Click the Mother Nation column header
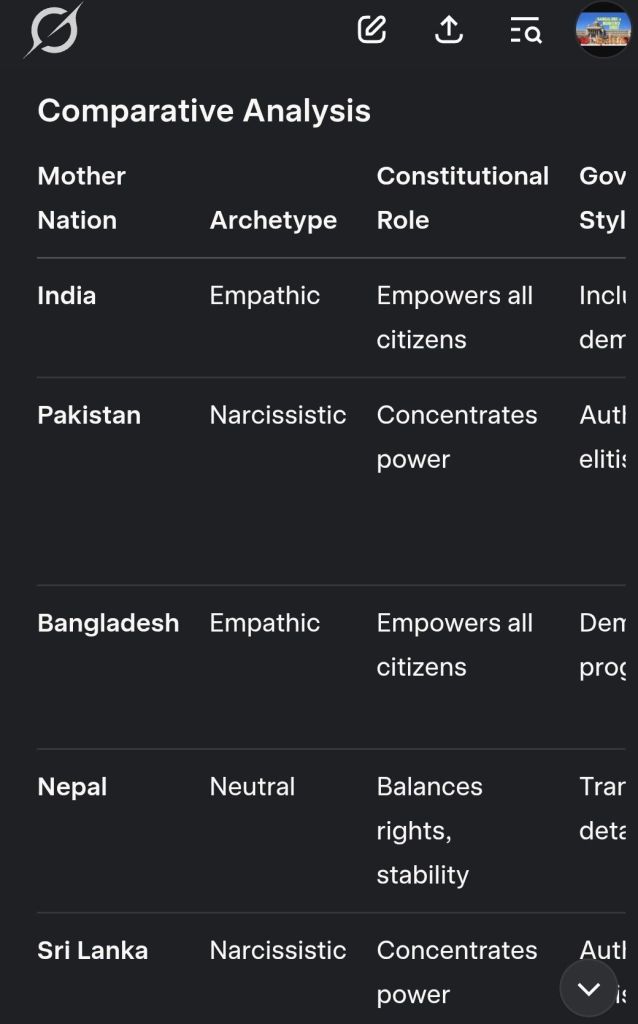Viewport: 638px width, 1024px height. [x=81, y=198]
